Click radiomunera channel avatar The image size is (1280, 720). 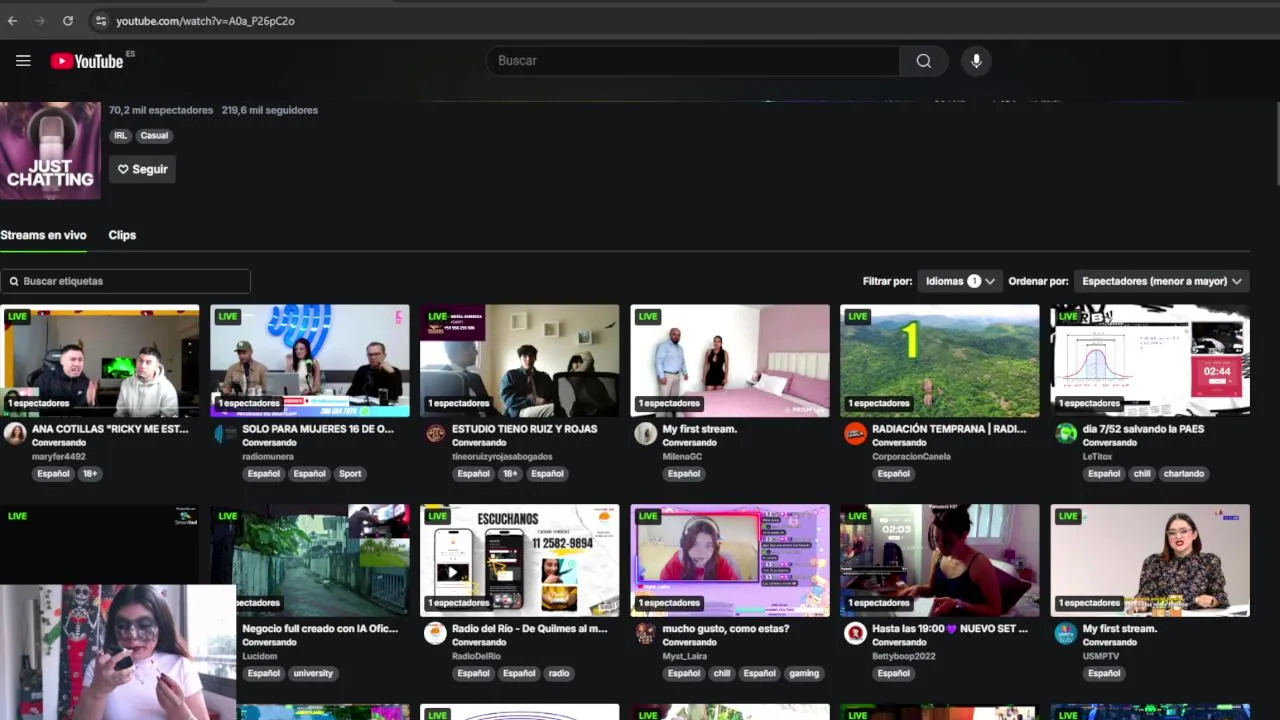point(225,433)
